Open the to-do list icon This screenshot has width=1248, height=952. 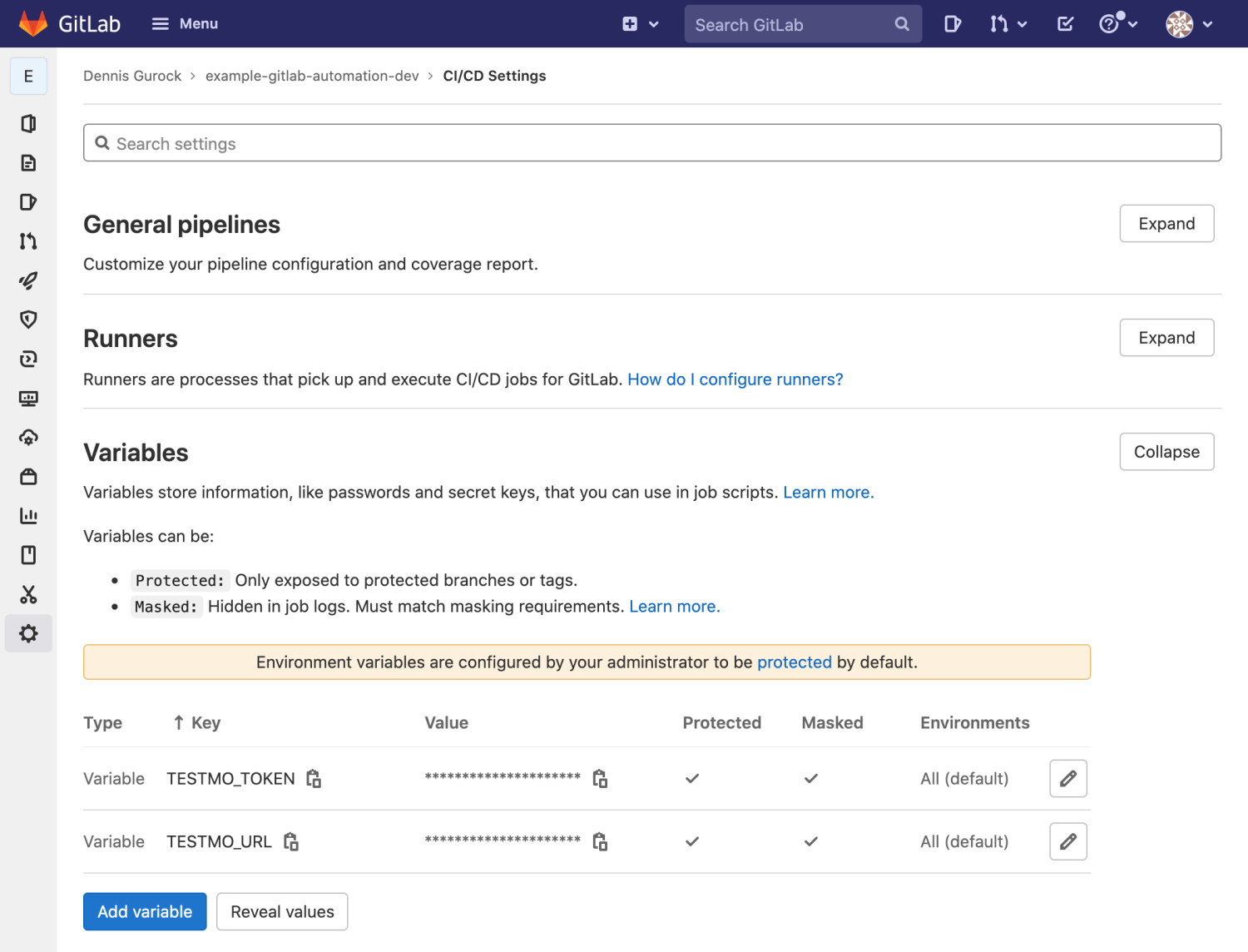pyautogui.click(x=1065, y=24)
